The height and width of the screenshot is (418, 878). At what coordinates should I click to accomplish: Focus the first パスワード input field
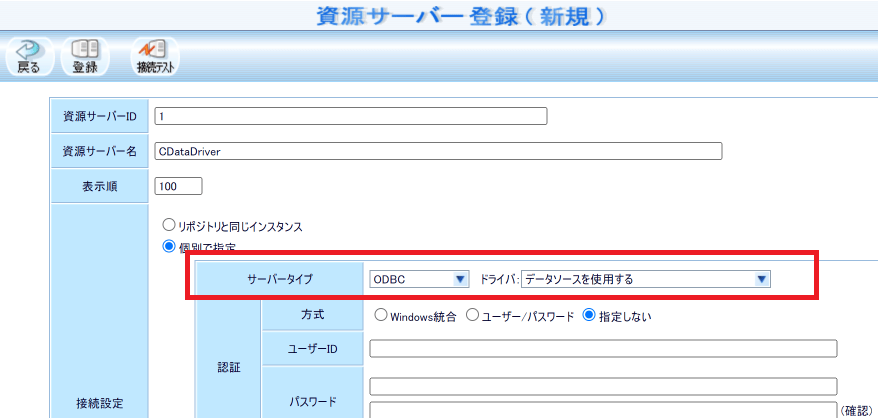(x=603, y=386)
